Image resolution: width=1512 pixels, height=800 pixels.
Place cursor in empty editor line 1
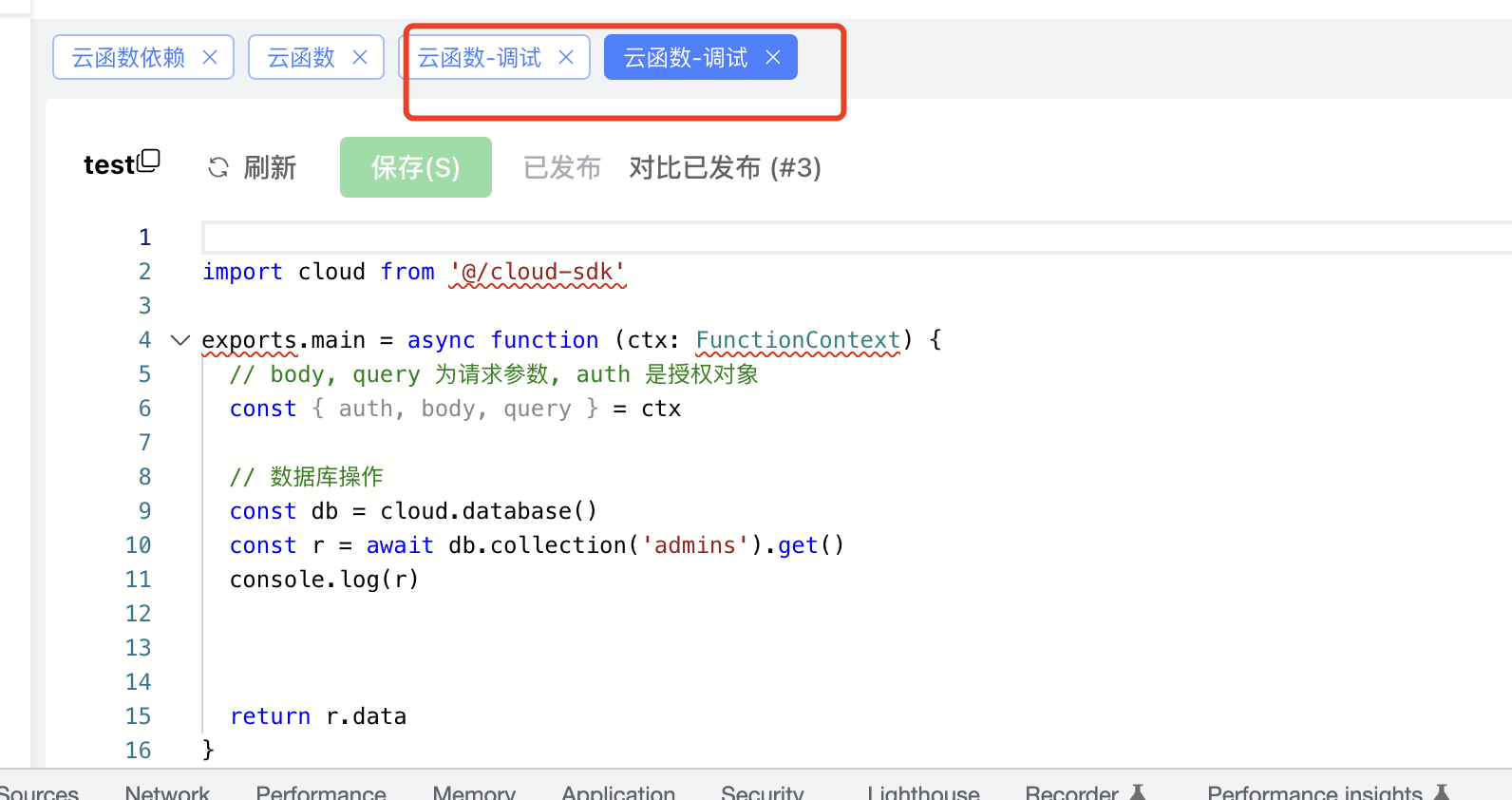coord(855,238)
